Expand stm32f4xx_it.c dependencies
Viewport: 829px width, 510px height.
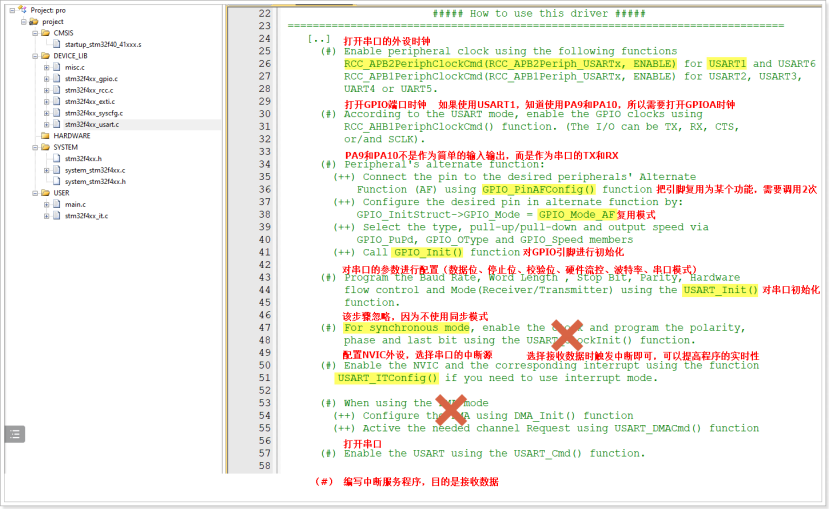47,216
